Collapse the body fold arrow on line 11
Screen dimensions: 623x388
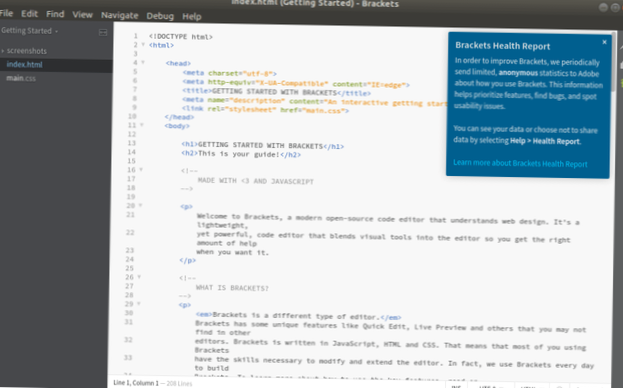click(141, 125)
